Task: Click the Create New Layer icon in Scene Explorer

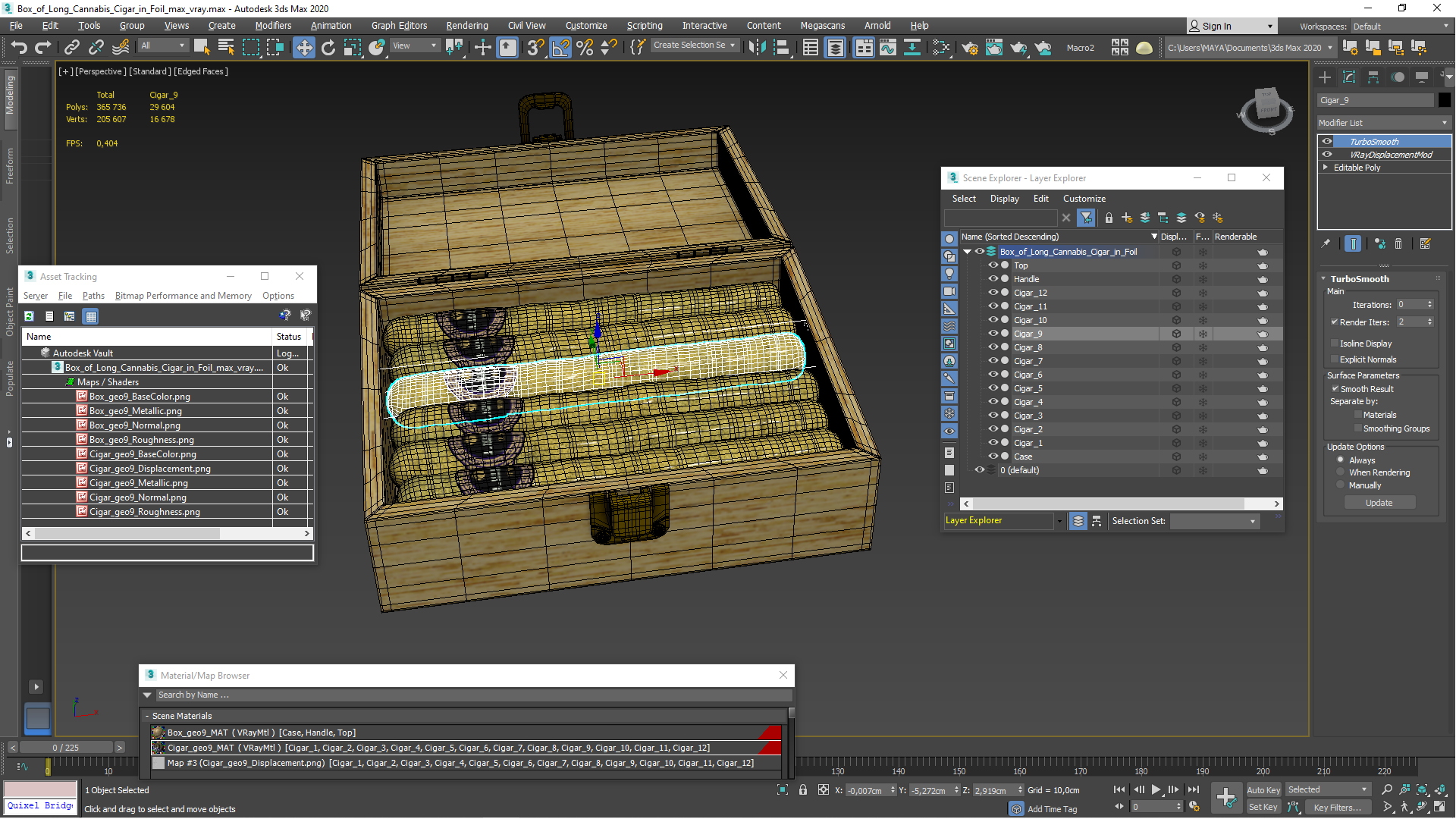Action: [1127, 218]
